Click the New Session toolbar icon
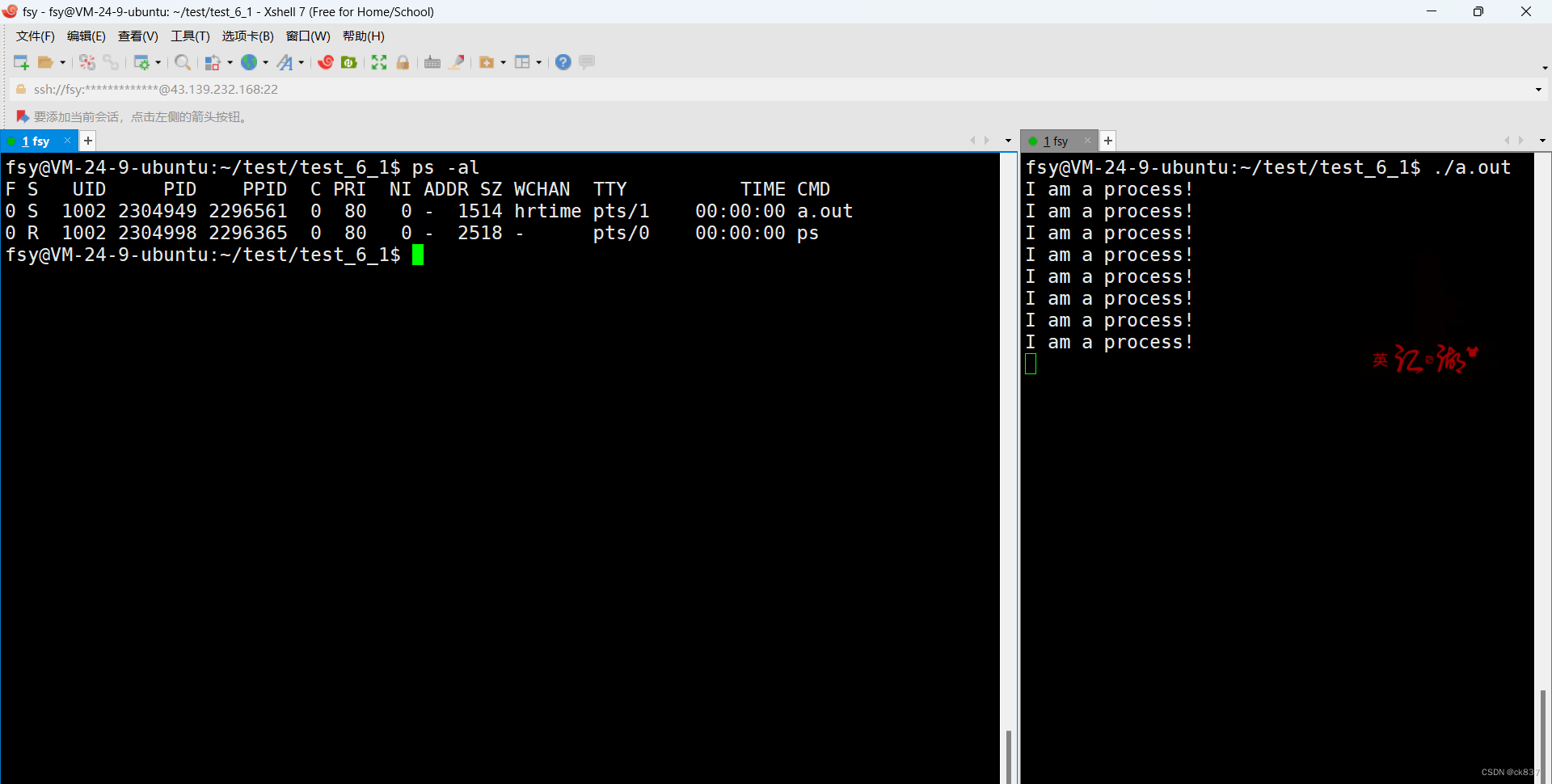Screen dimensions: 1552x784 (22, 62)
